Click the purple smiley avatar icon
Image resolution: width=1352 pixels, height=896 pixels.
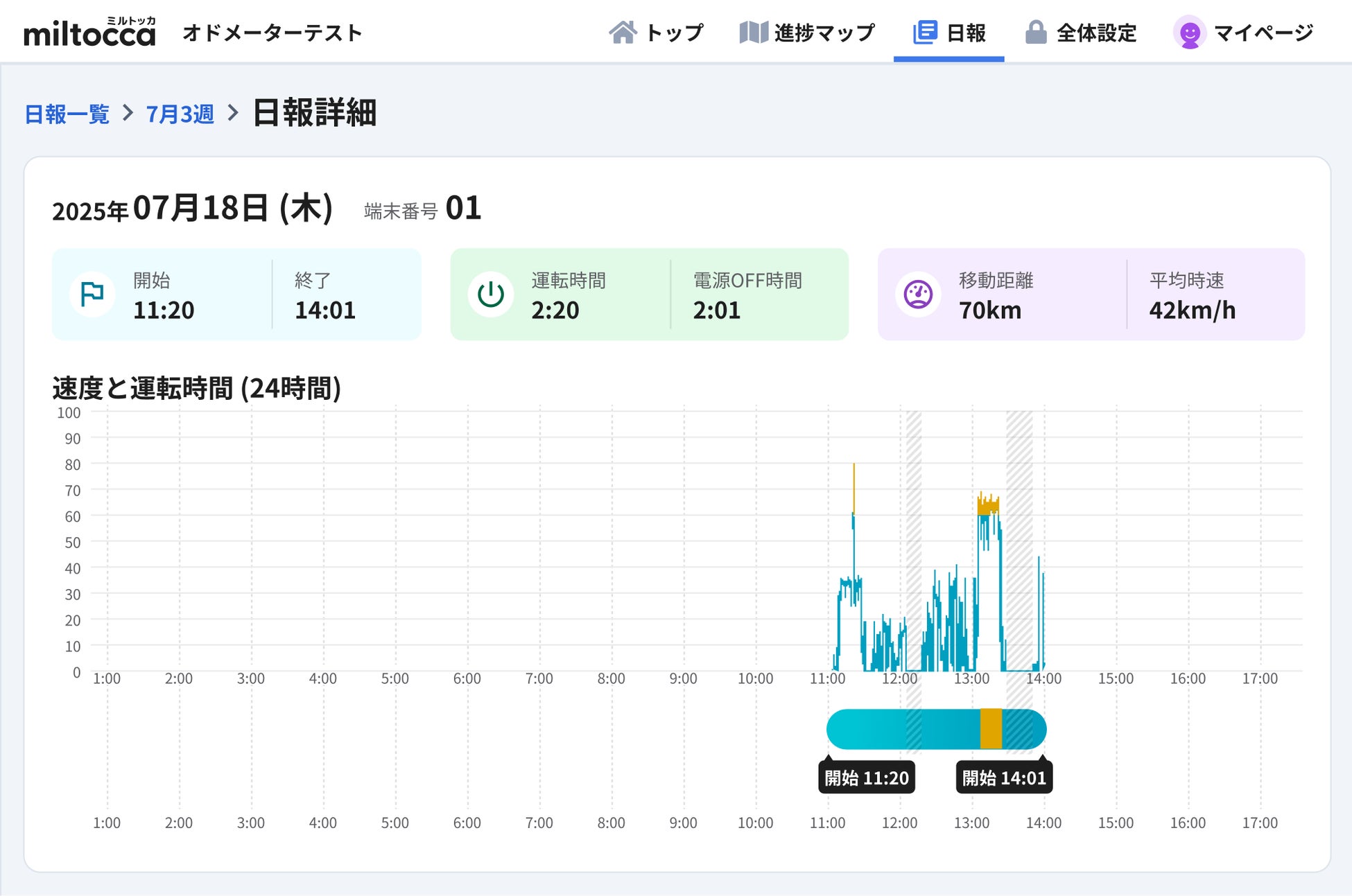click(1190, 33)
